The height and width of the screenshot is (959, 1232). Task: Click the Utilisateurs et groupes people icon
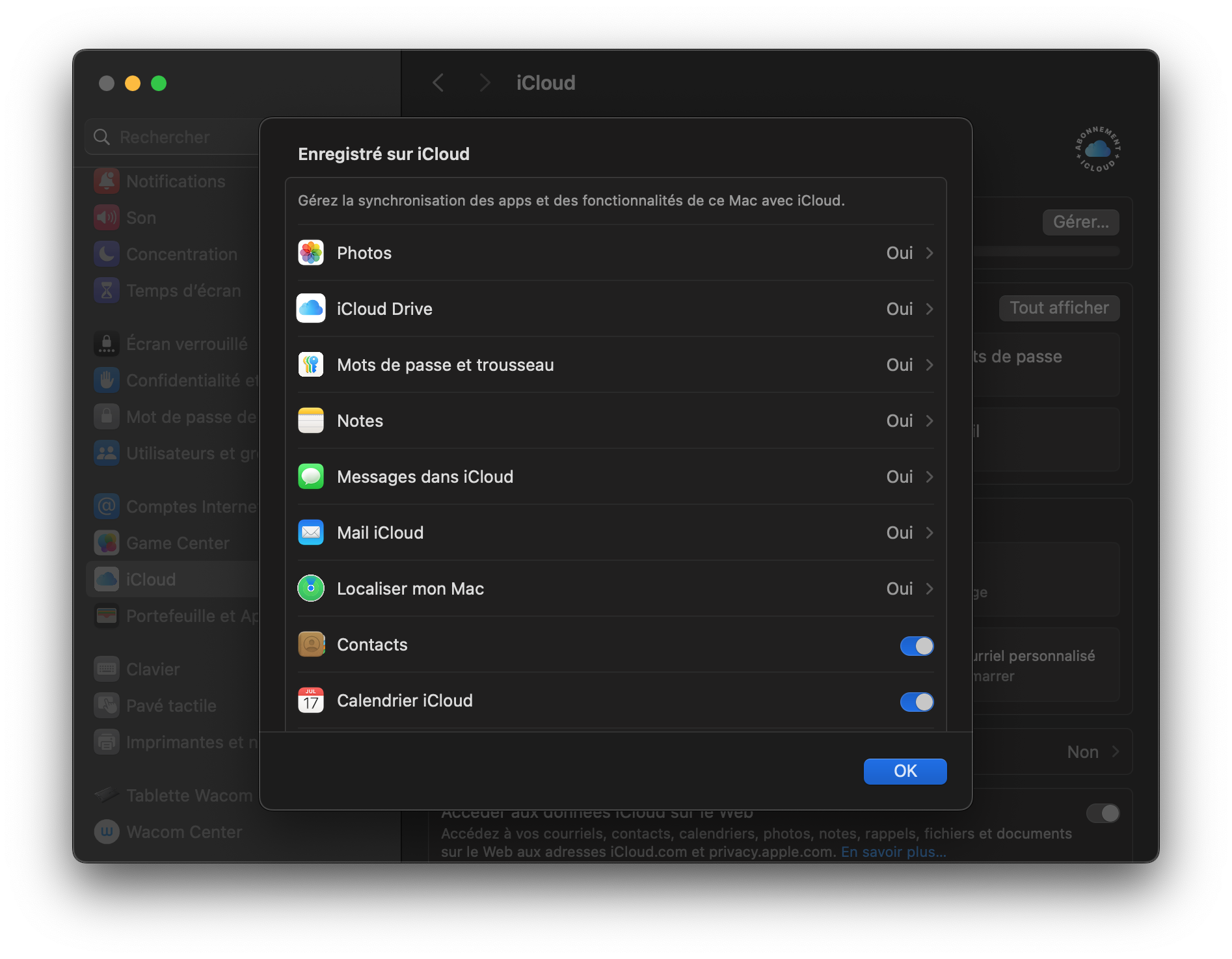107,453
